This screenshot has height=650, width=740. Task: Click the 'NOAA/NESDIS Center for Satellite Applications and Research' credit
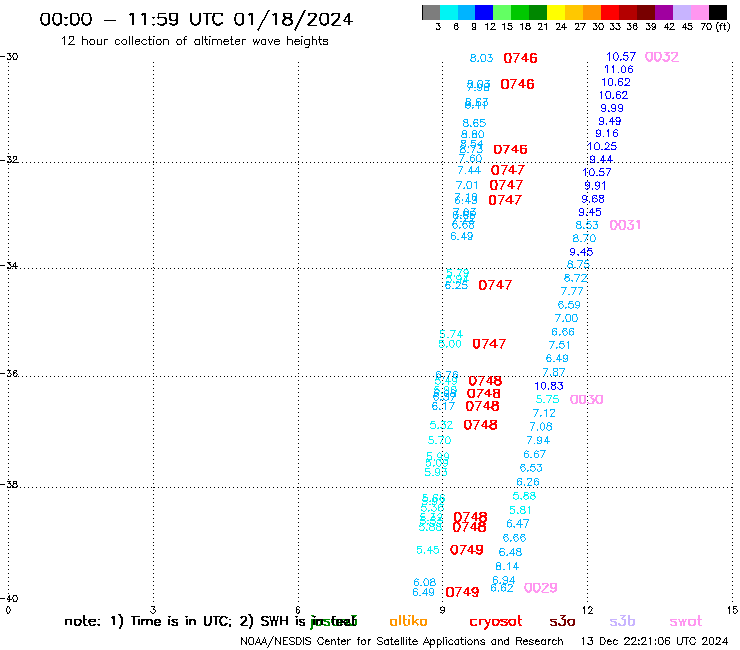coord(402,642)
